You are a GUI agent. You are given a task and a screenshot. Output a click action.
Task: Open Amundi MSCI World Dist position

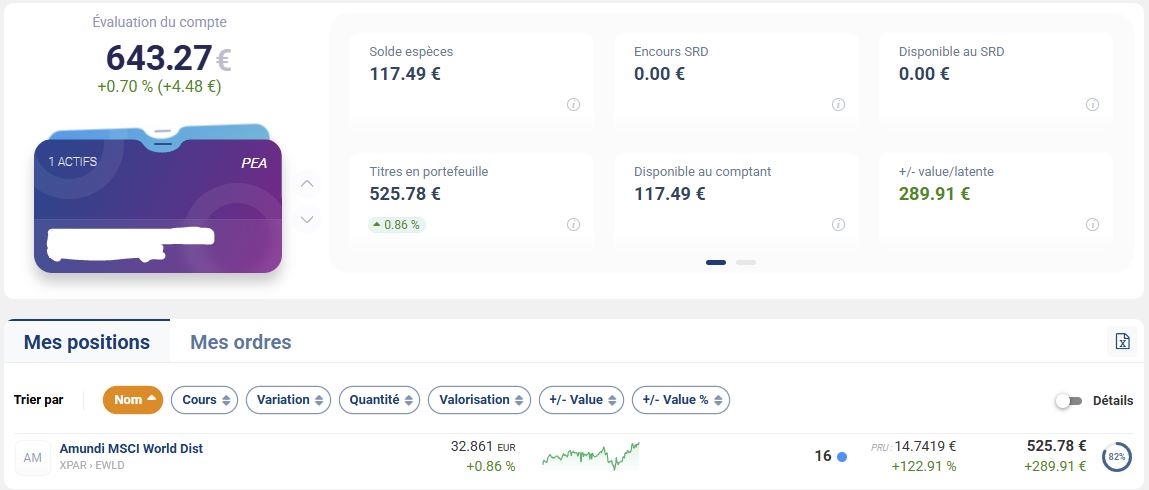pyautogui.click(x=131, y=449)
